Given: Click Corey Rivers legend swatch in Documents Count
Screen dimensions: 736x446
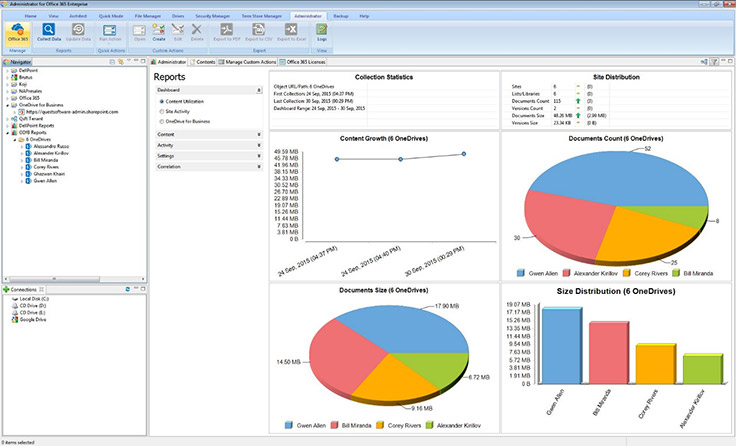Looking at the screenshot, I should click(x=626, y=273).
